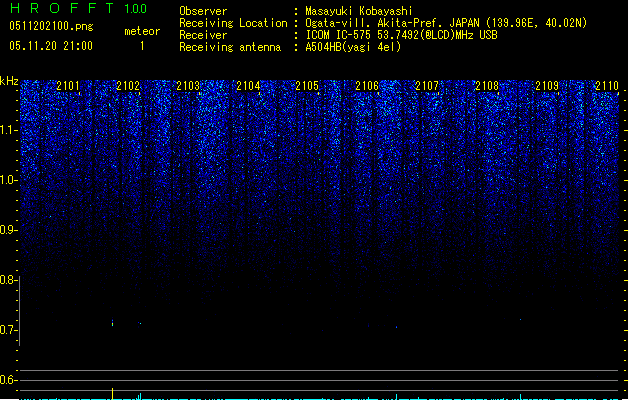Screen dimensions: 629x400
Task: Click the Receiver ICOM IC-575 text
Action: coord(401,35)
